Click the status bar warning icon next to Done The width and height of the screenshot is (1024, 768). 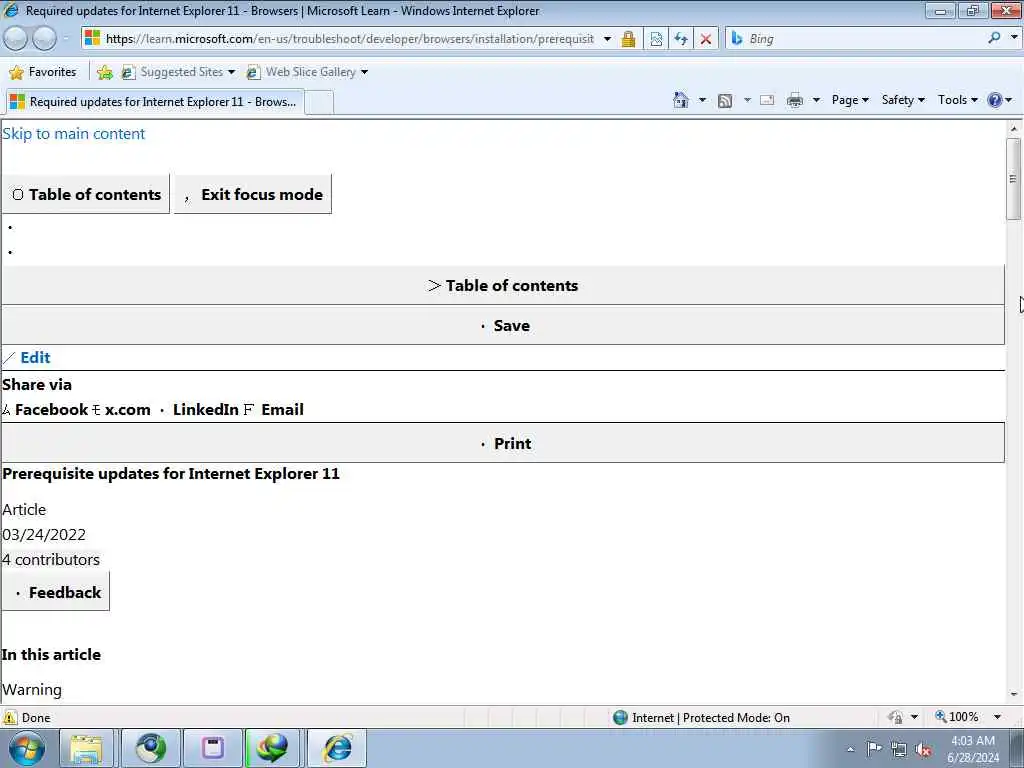pyautogui.click(x=10, y=718)
